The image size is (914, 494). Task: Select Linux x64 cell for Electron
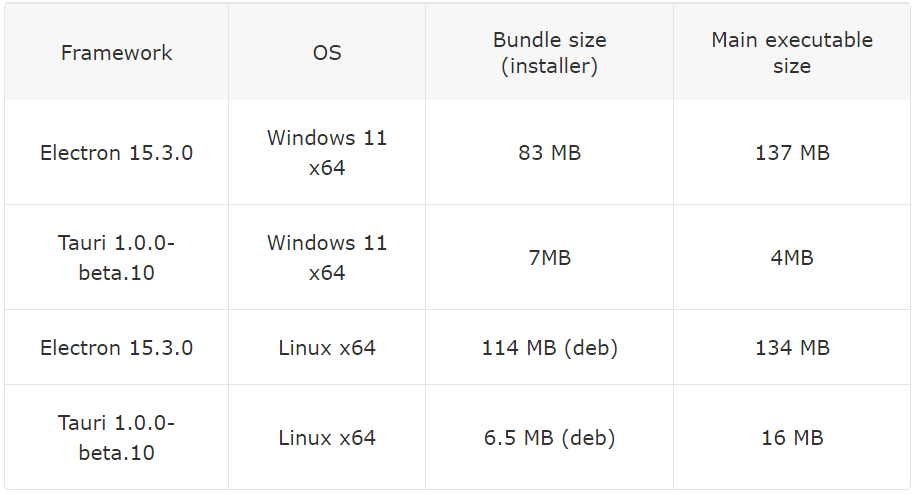pos(327,348)
